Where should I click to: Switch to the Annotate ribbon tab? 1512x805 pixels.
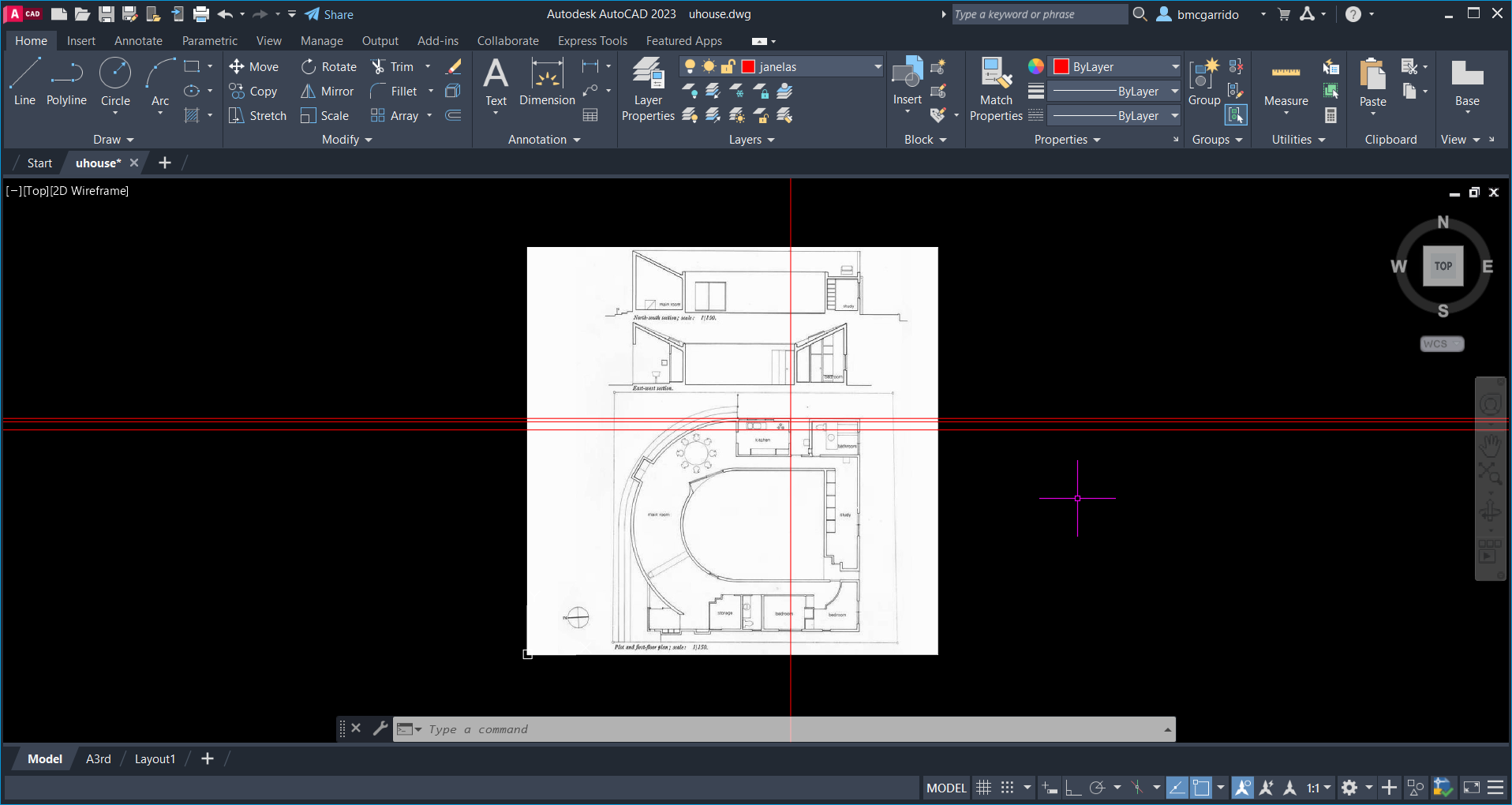pos(138,41)
